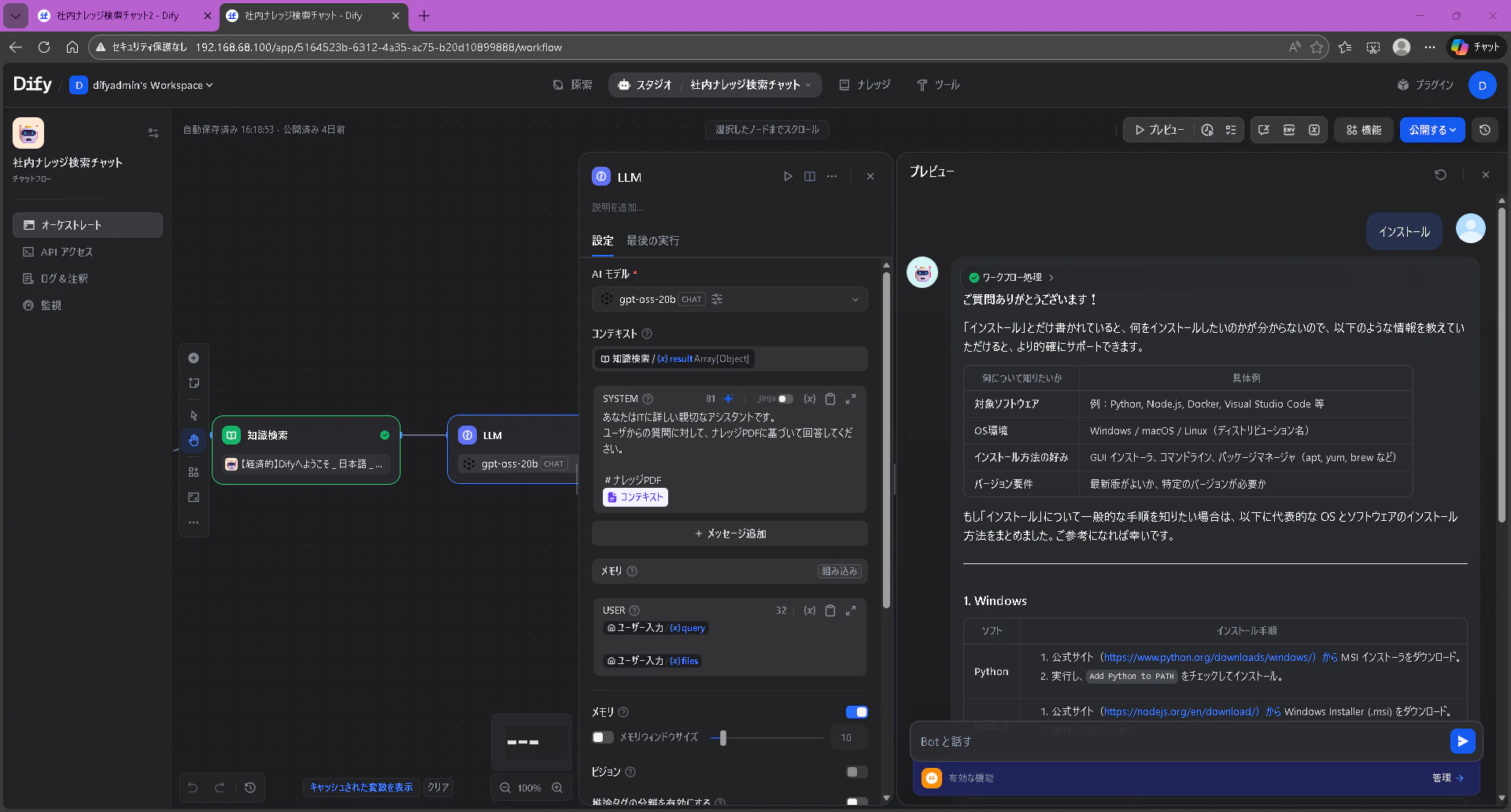Switch to pointer mode on canvas toolbar
The width and height of the screenshot is (1511, 812).
click(194, 415)
